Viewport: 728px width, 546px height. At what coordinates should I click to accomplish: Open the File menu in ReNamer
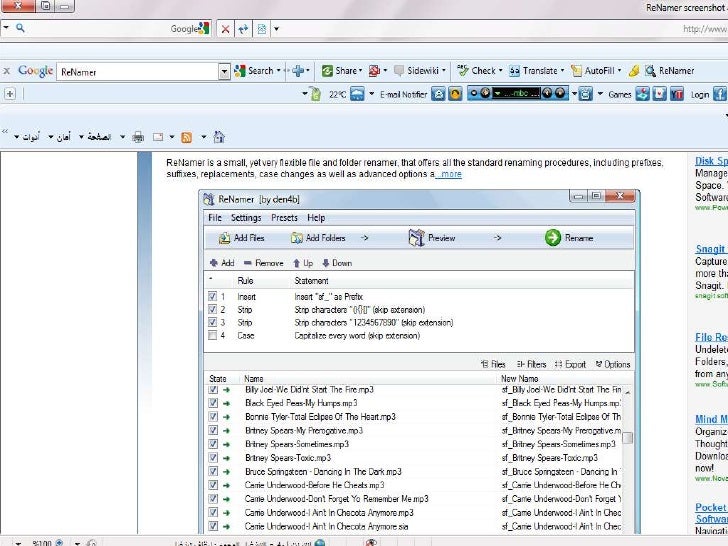pyautogui.click(x=214, y=218)
